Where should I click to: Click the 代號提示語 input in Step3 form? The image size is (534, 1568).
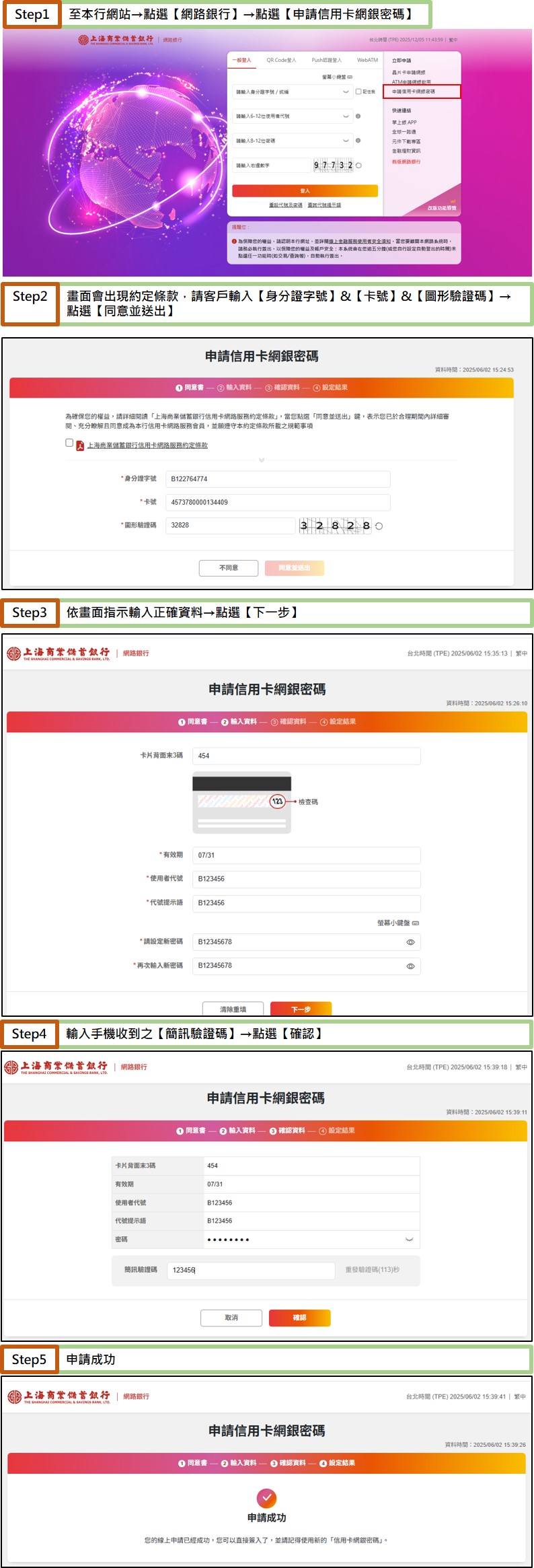click(x=307, y=903)
